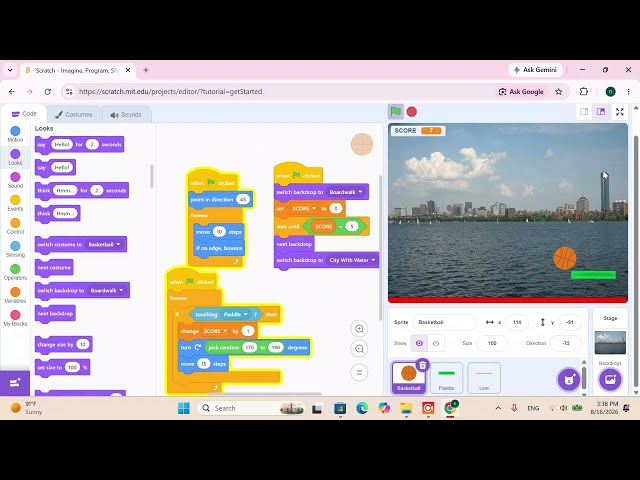Select the Basketball sprite thumbnail

(x=409, y=378)
